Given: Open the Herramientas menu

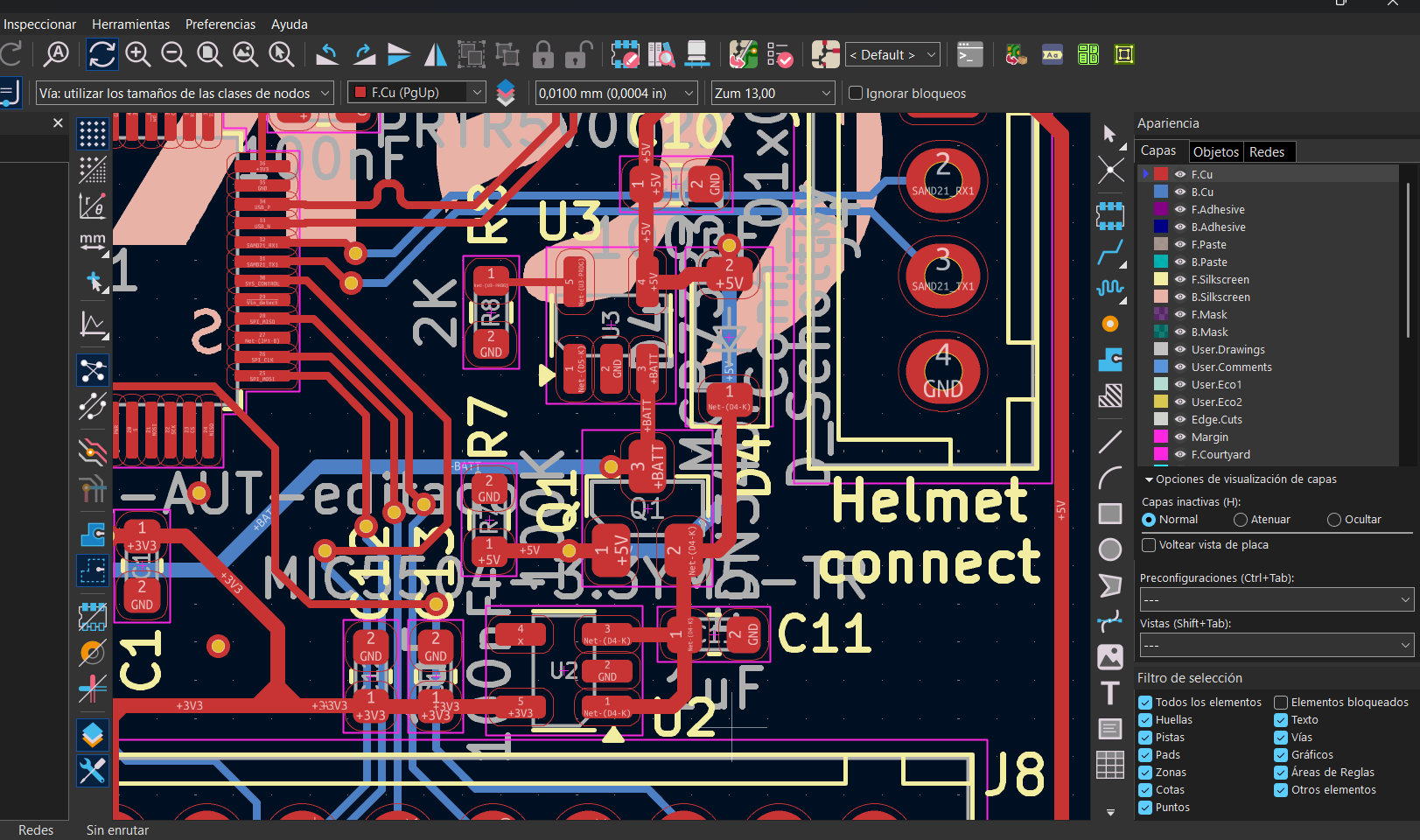Looking at the screenshot, I should (130, 24).
